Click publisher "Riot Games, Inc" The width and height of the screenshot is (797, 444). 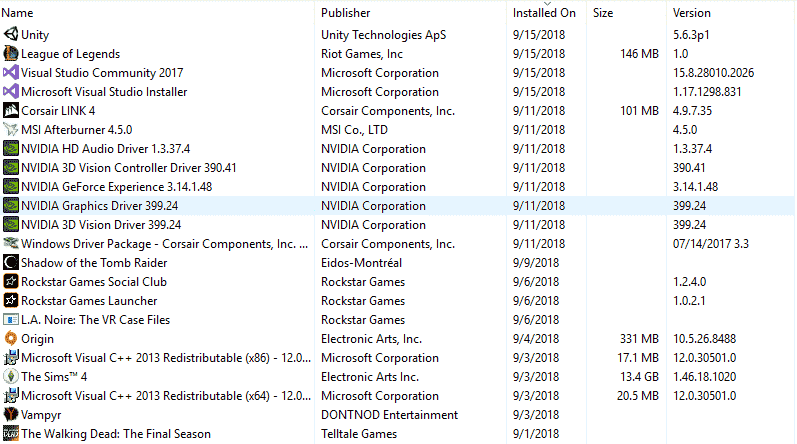(x=362, y=54)
